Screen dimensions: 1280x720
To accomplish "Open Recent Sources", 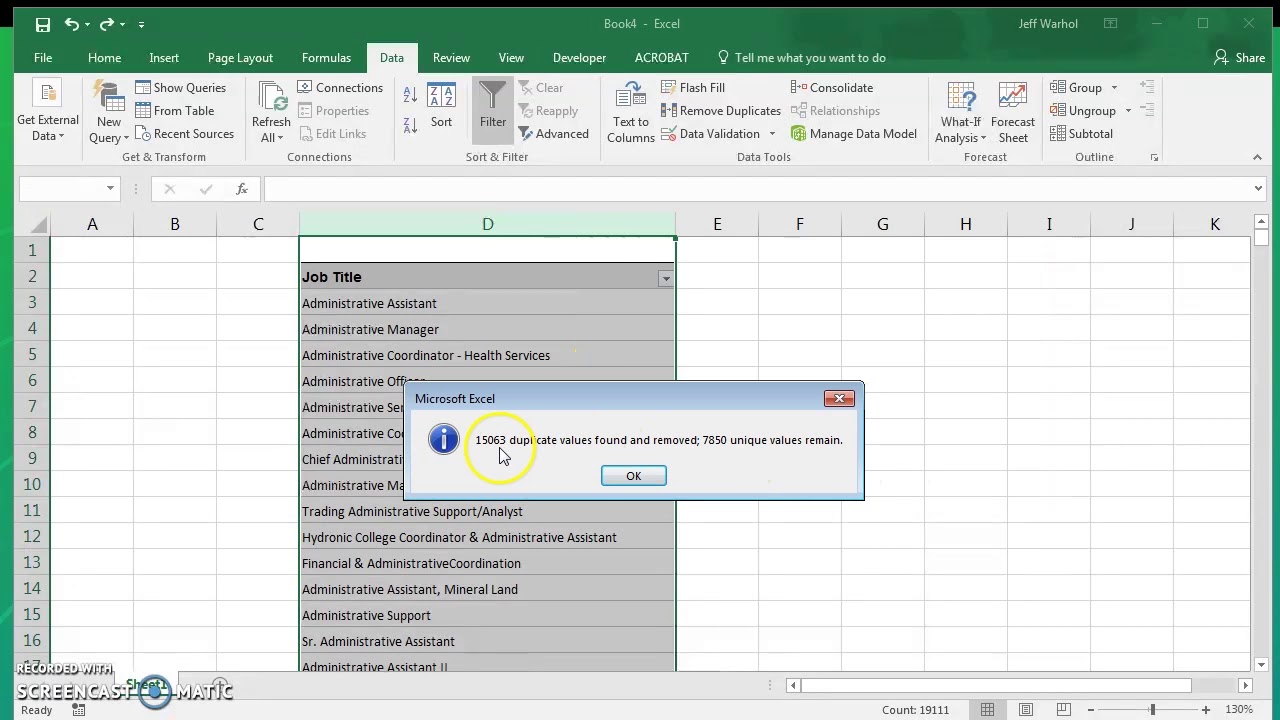I will [185, 134].
